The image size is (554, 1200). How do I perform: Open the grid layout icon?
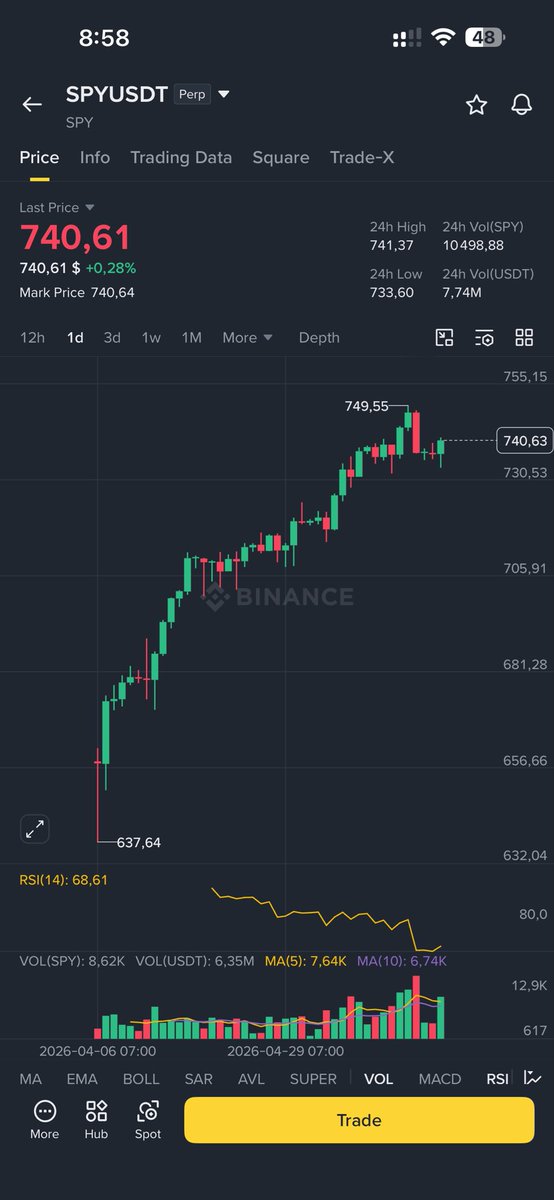[x=524, y=337]
